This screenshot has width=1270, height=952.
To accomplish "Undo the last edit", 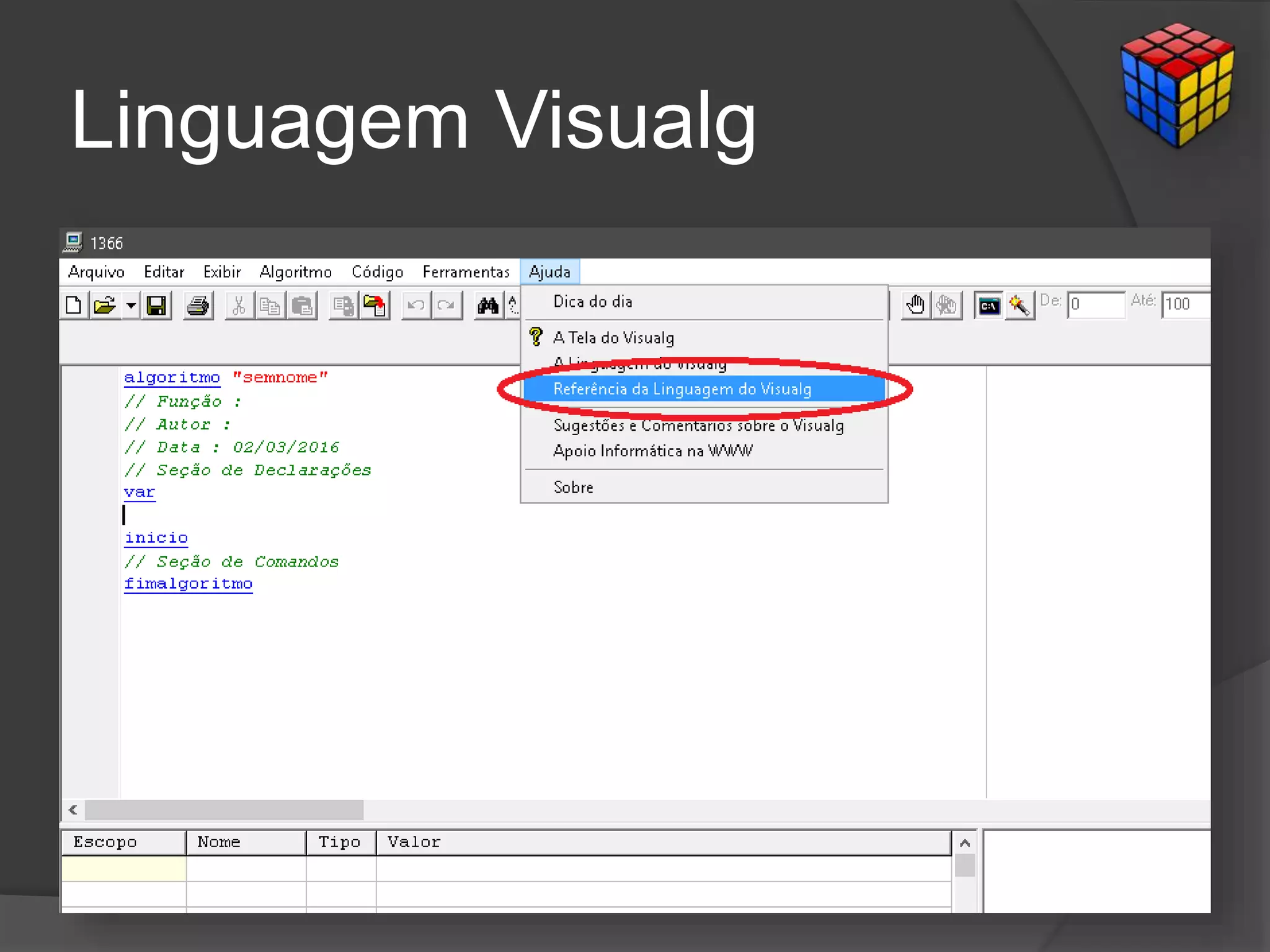I will [416, 306].
